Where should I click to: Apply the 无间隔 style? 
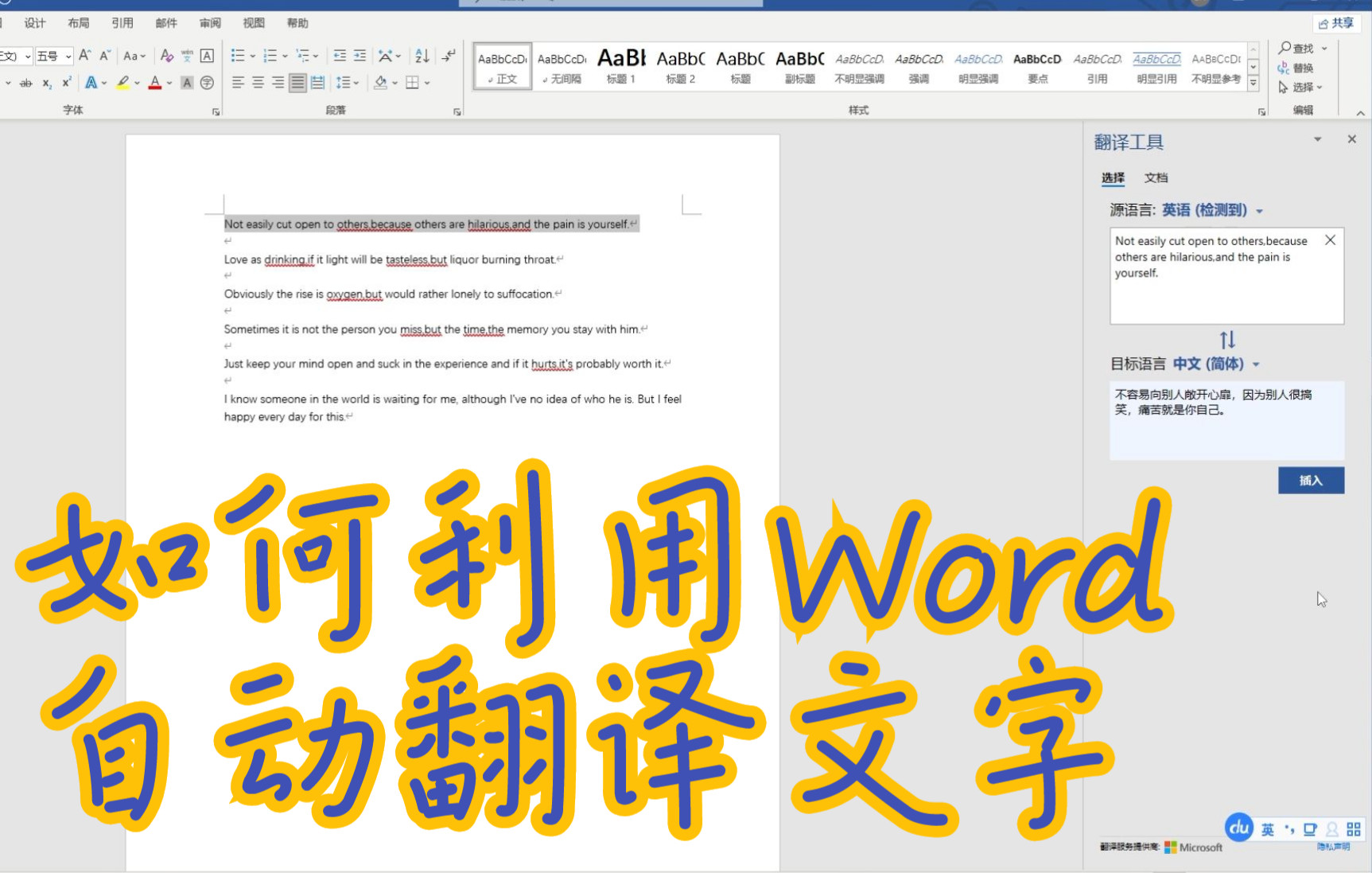[562, 66]
